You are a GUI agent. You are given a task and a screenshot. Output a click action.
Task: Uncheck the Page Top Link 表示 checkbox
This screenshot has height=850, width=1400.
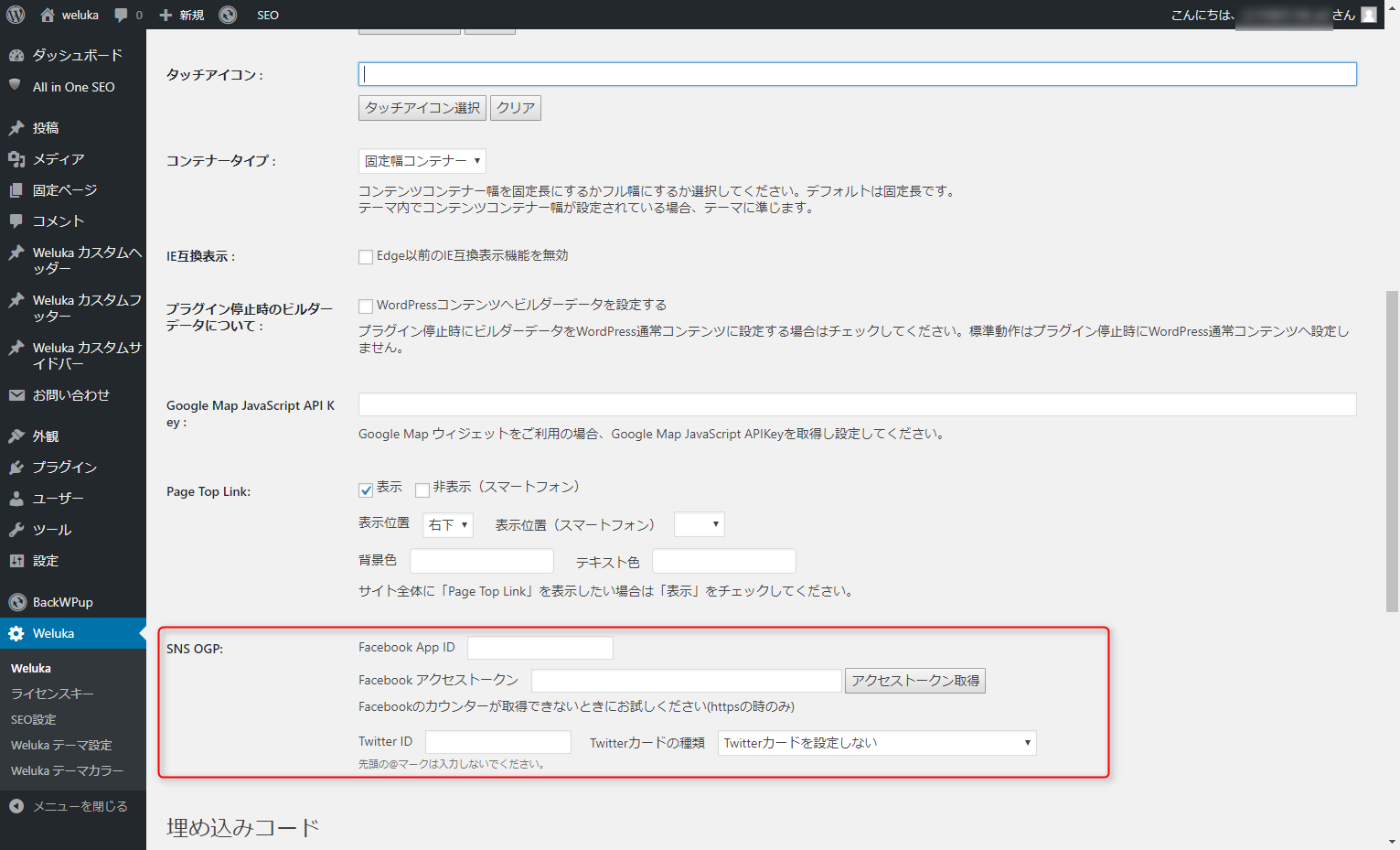point(366,490)
